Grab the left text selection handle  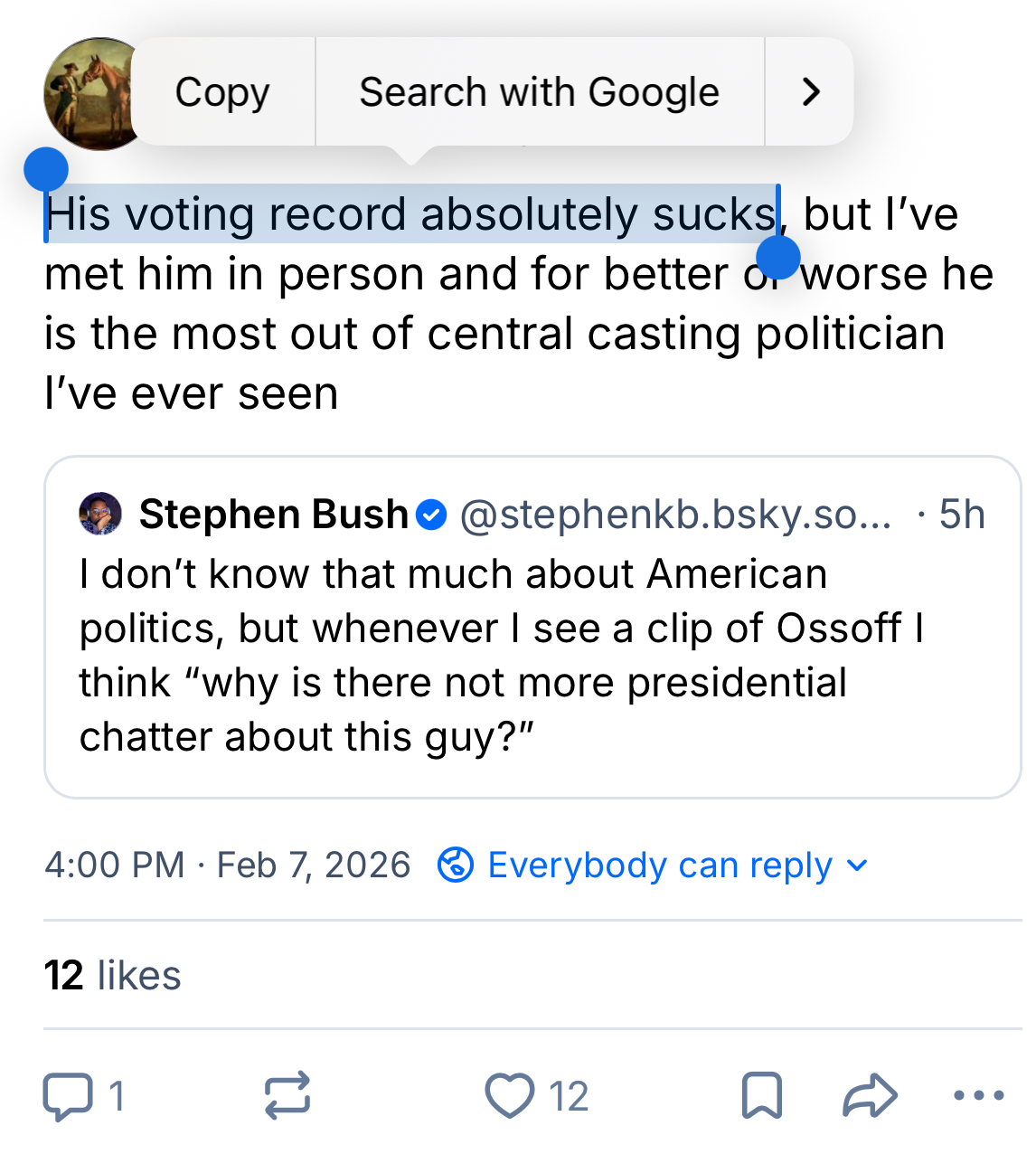pyautogui.click(x=46, y=170)
